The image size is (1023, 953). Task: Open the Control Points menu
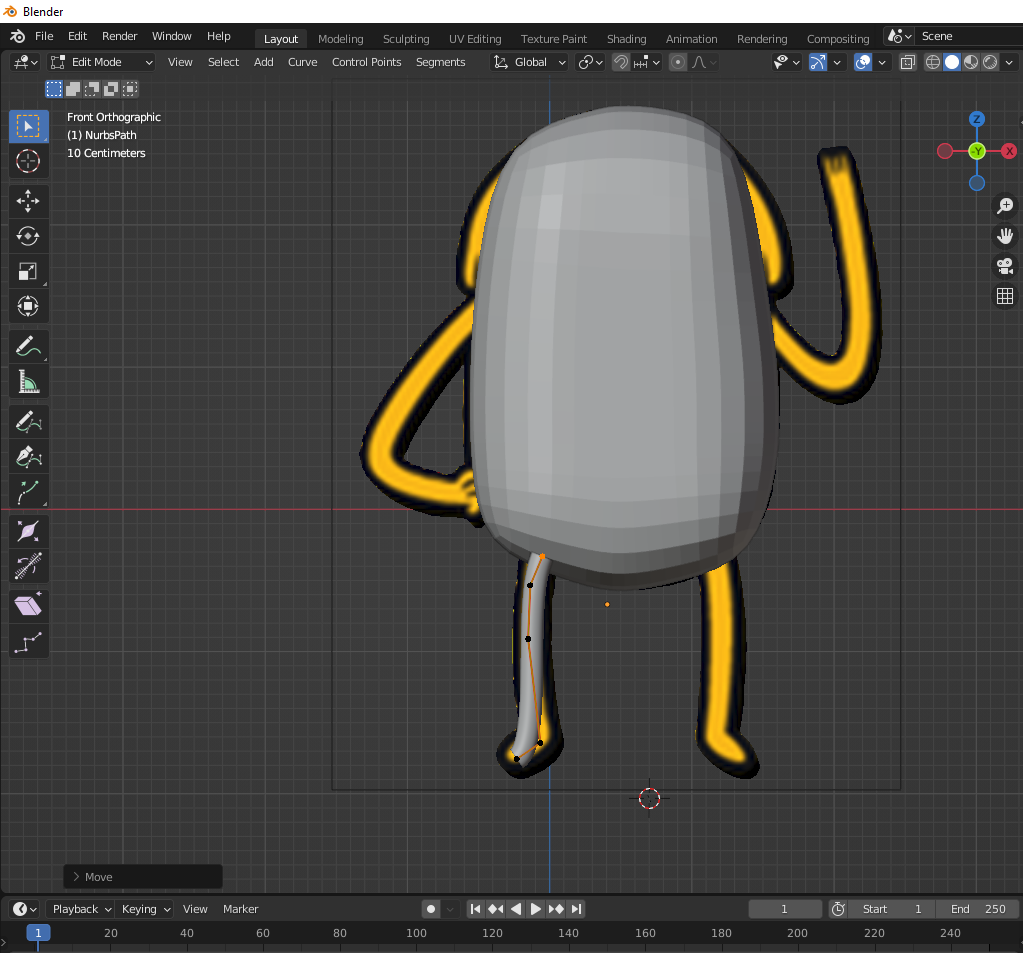(x=366, y=62)
